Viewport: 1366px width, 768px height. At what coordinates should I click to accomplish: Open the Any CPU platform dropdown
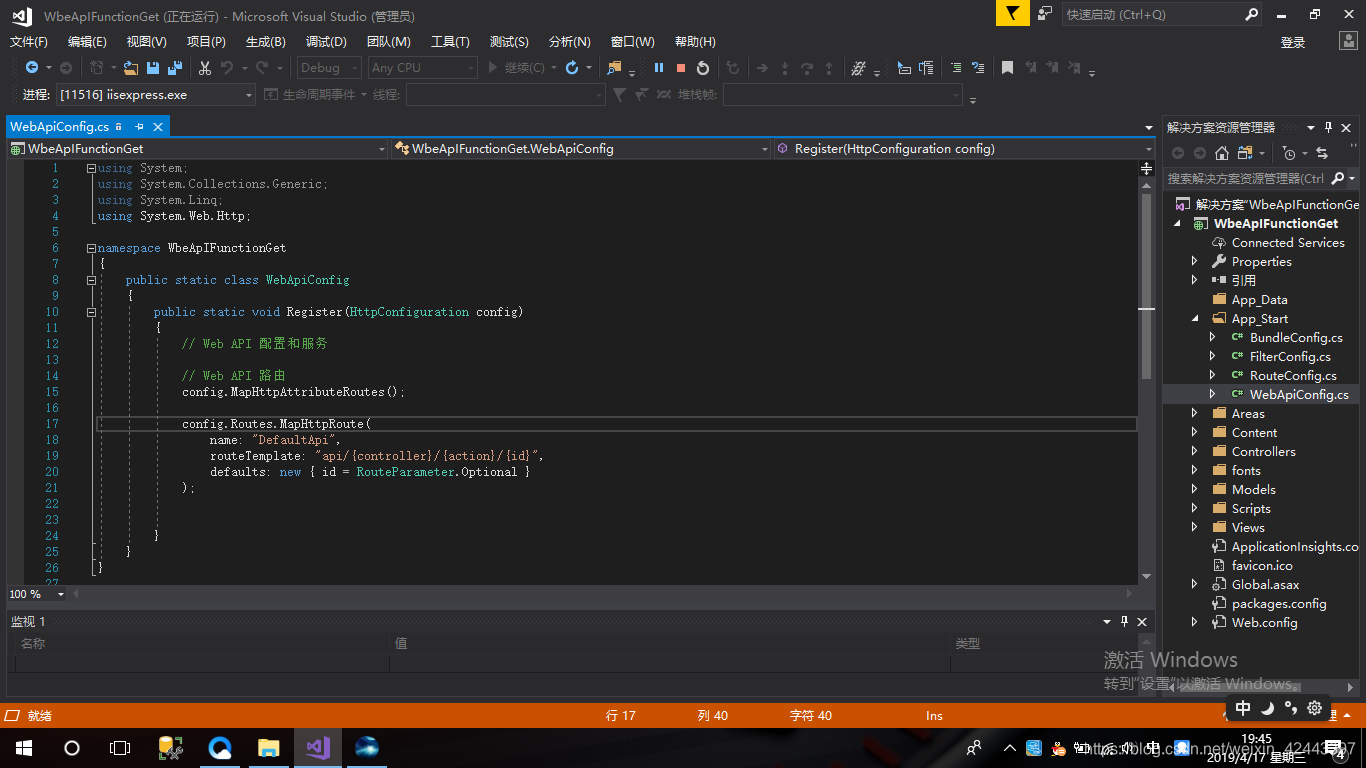point(423,68)
